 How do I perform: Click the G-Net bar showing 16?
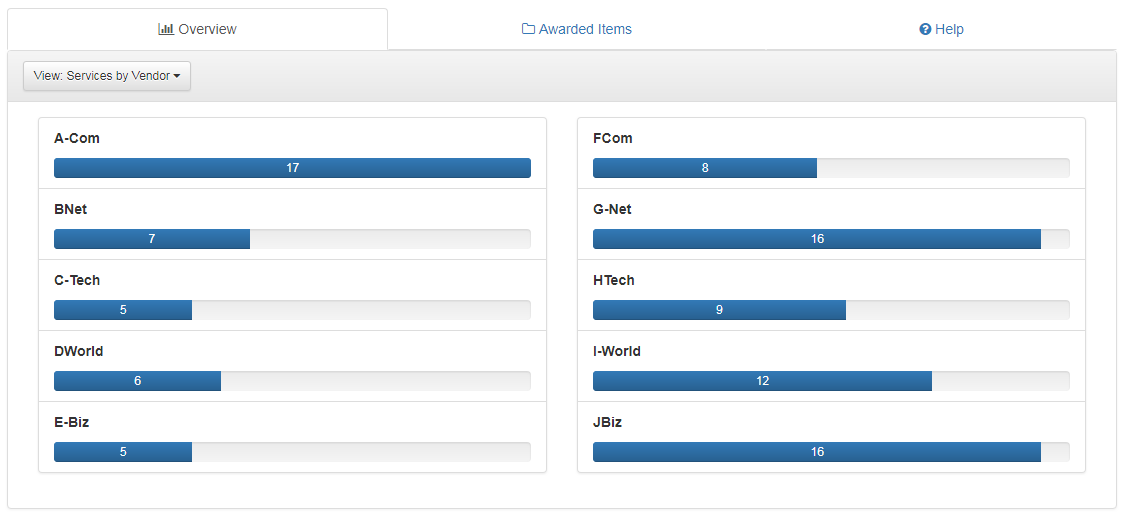[816, 239]
